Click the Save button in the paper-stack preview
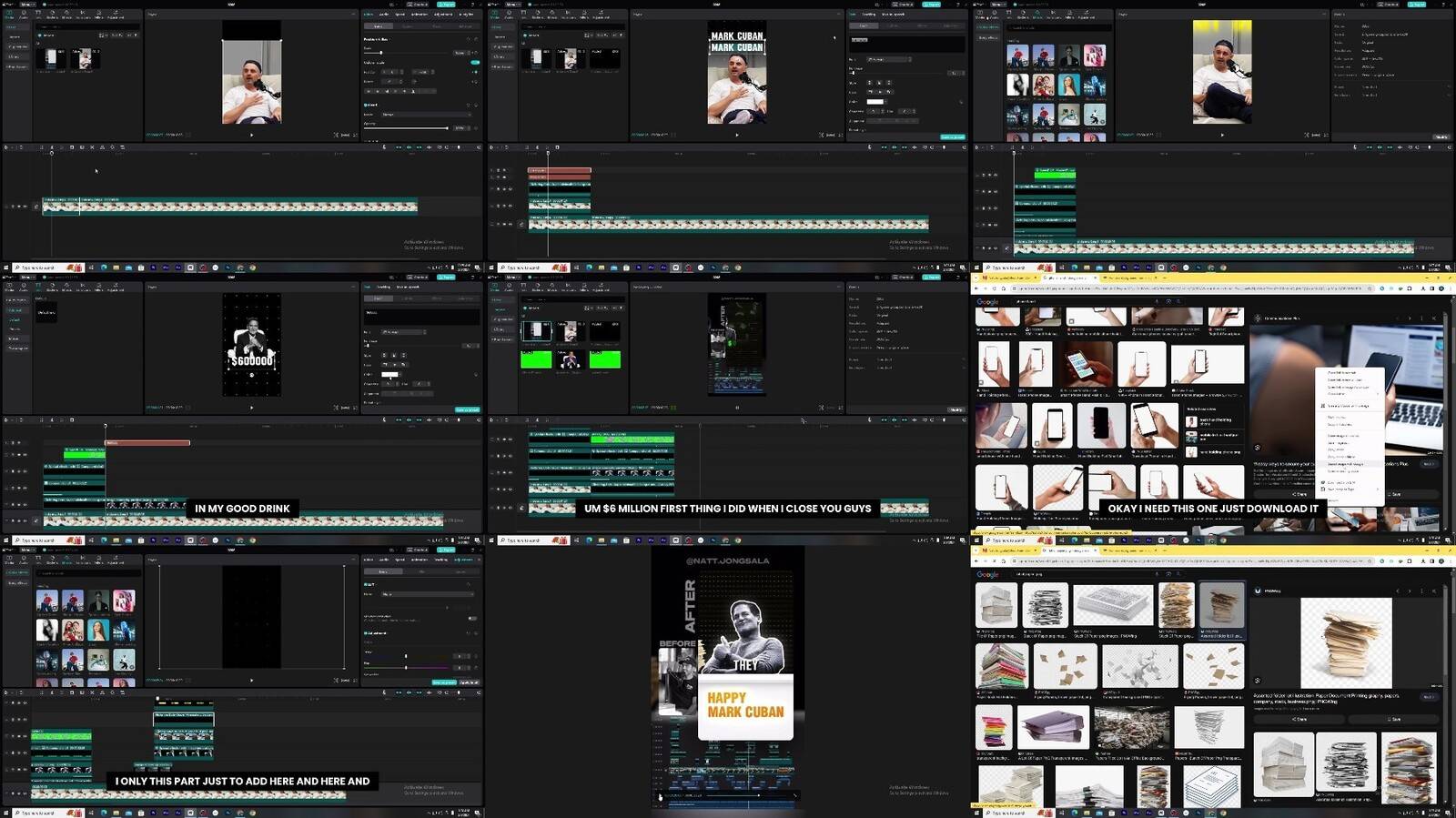The image size is (1456, 818). coord(1394,719)
